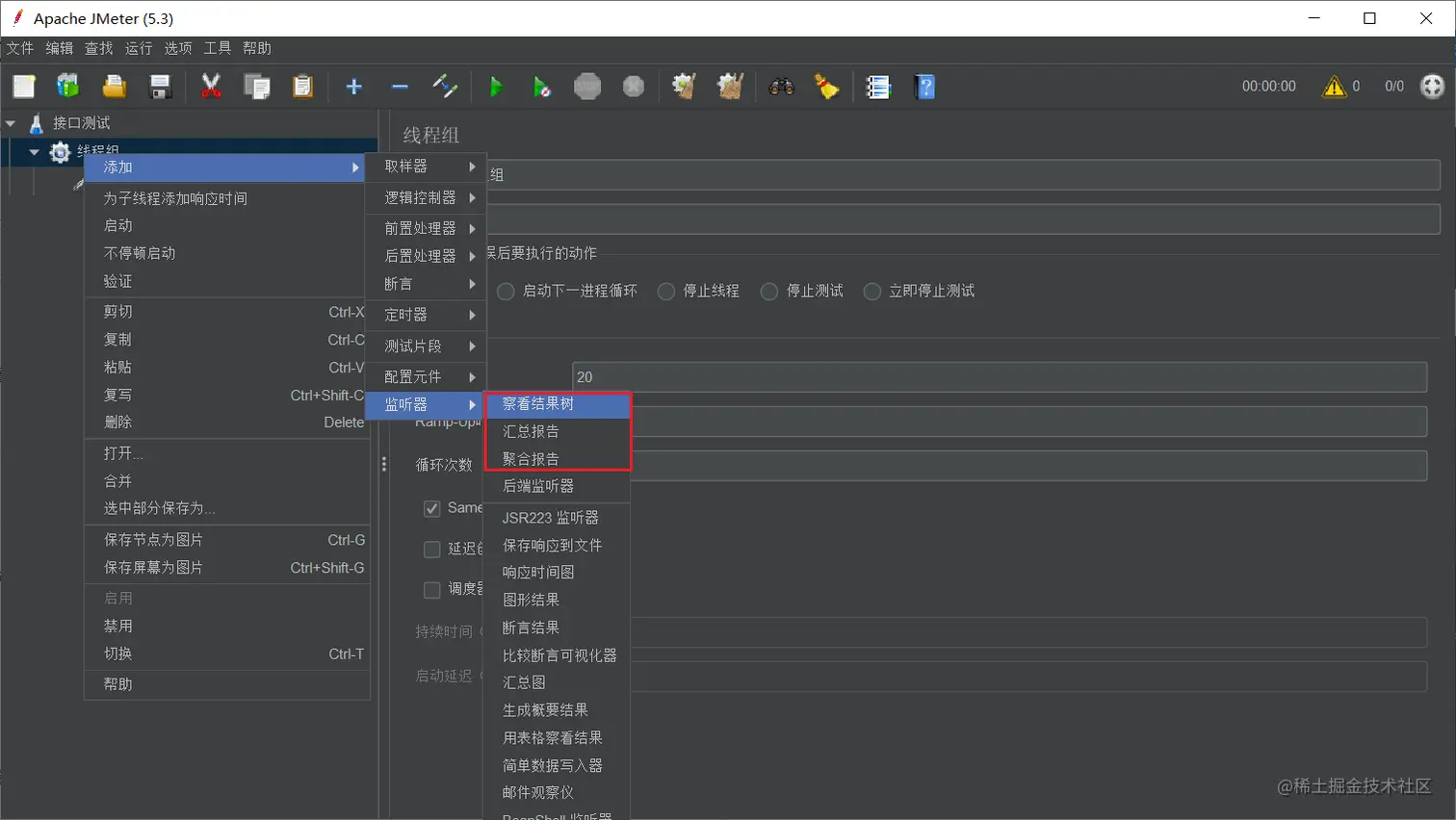
Task: Select the 接口测试 test plan flask icon
Action: point(37,123)
